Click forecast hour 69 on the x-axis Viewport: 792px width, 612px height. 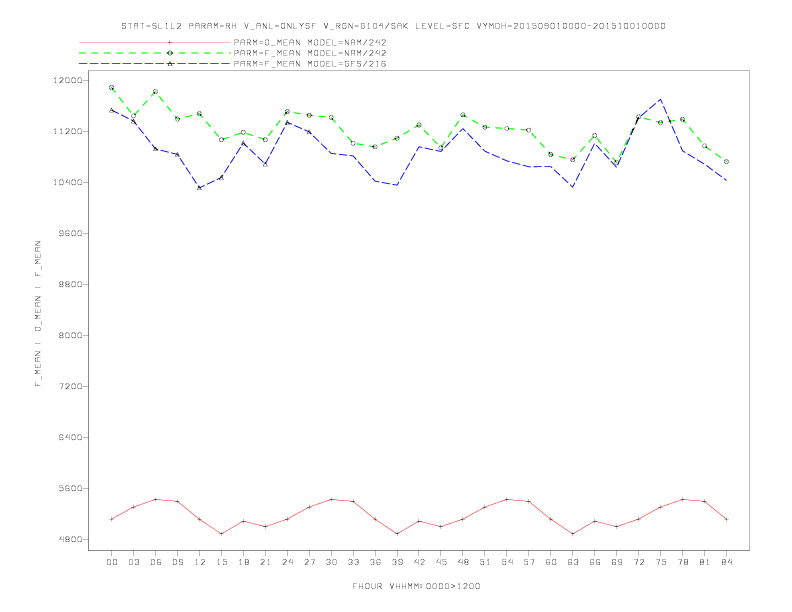pyautogui.click(x=617, y=562)
